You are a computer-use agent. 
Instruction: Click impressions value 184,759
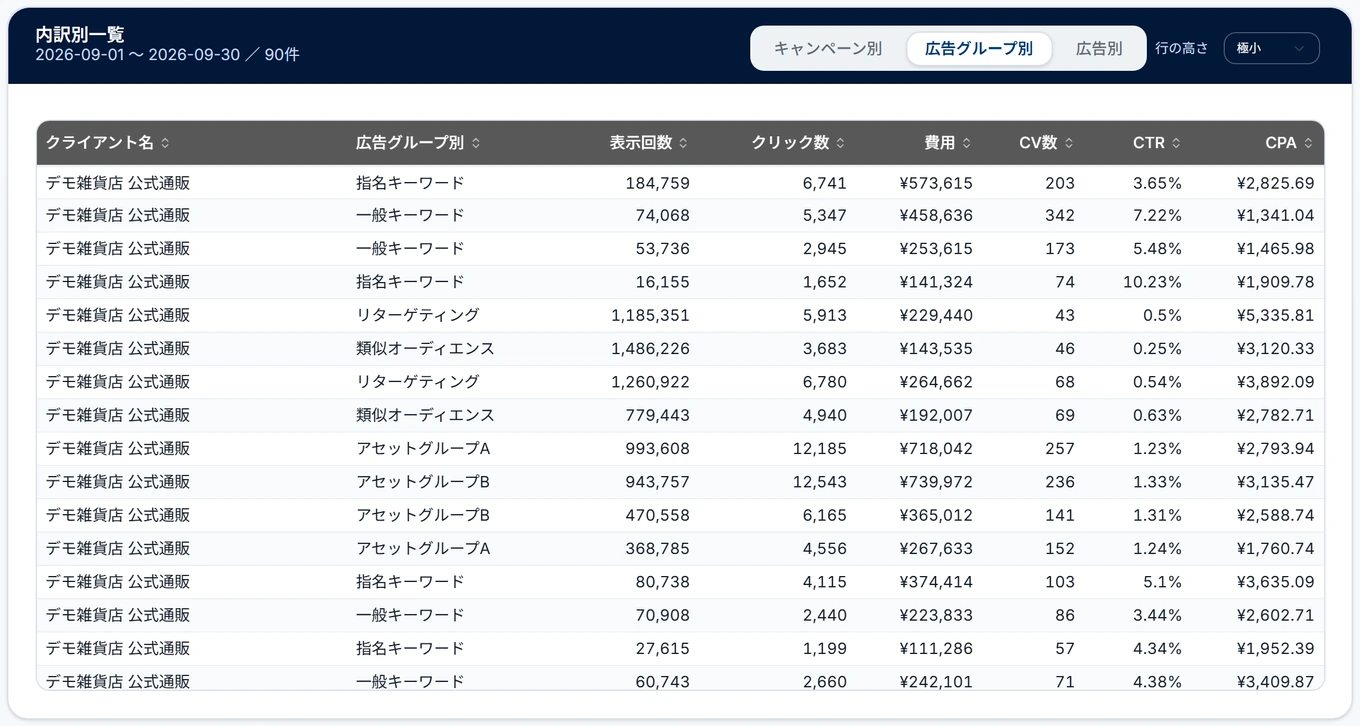pyautogui.click(x=657, y=182)
